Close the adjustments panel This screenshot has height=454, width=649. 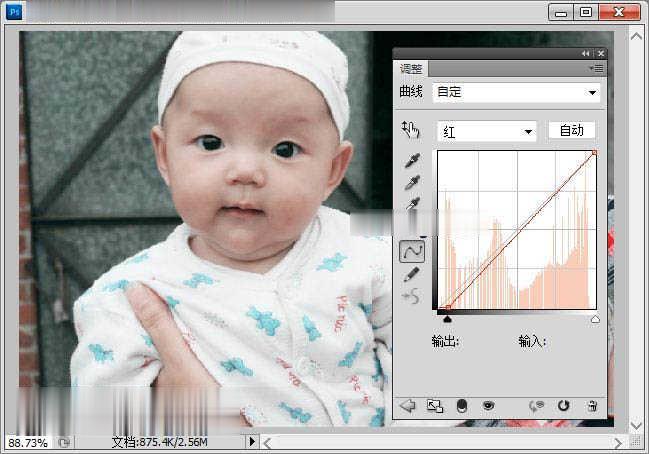coord(601,53)
